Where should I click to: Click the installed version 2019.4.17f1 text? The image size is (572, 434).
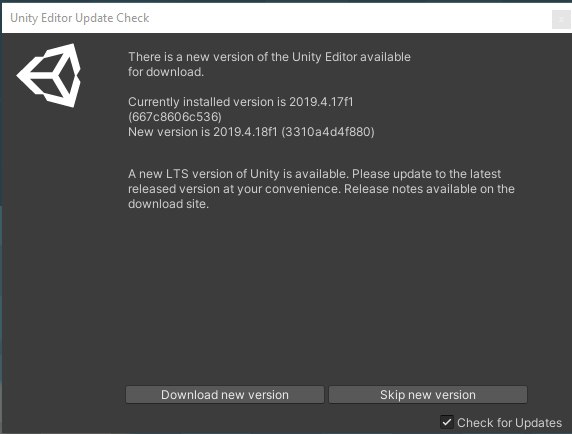click(x=321, y=102)
